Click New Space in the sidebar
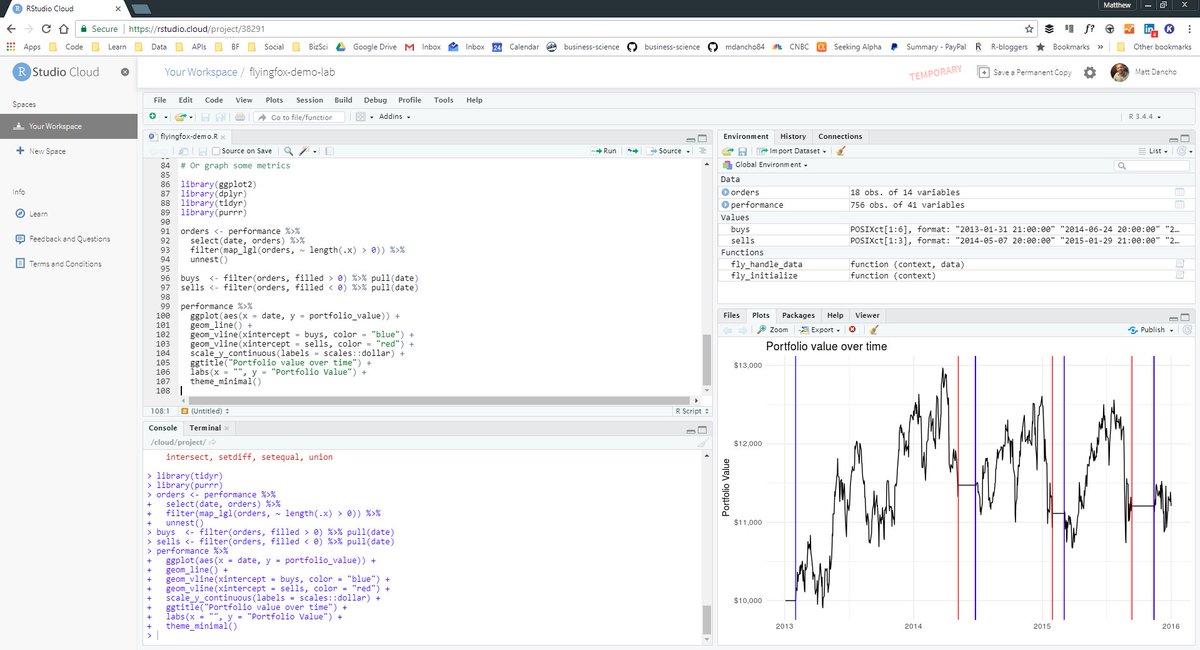Viewport: 1200px width, 650px height. coord(41,151)
